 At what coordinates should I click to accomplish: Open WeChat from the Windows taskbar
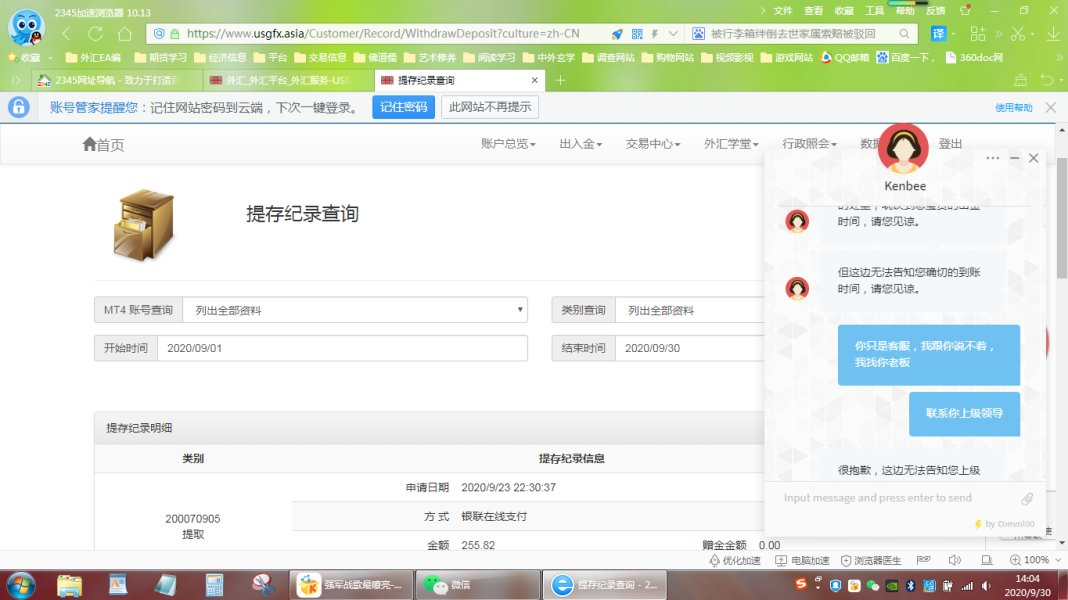pyautogui.click(x=446, y=584)
